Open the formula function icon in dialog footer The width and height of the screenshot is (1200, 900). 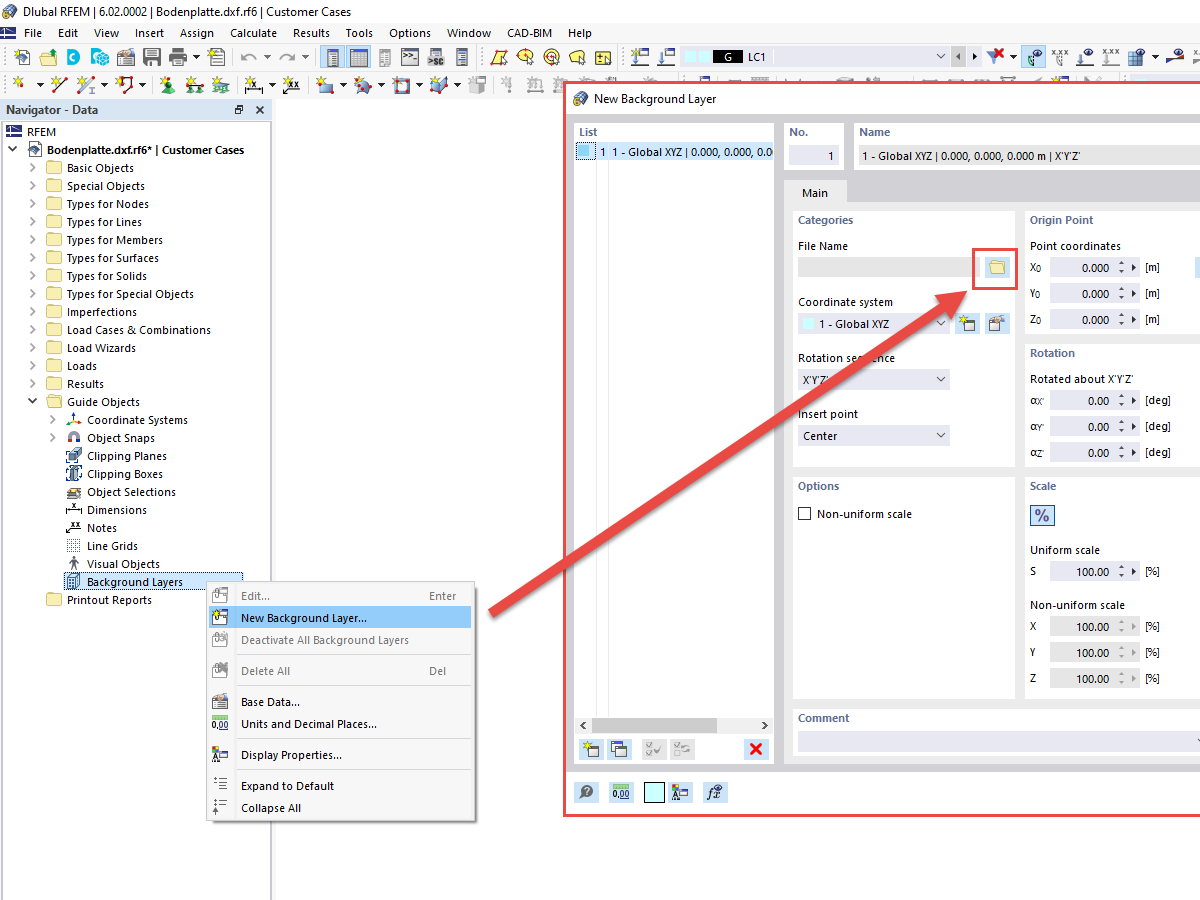pyautogui.click(x=712, y=791)
